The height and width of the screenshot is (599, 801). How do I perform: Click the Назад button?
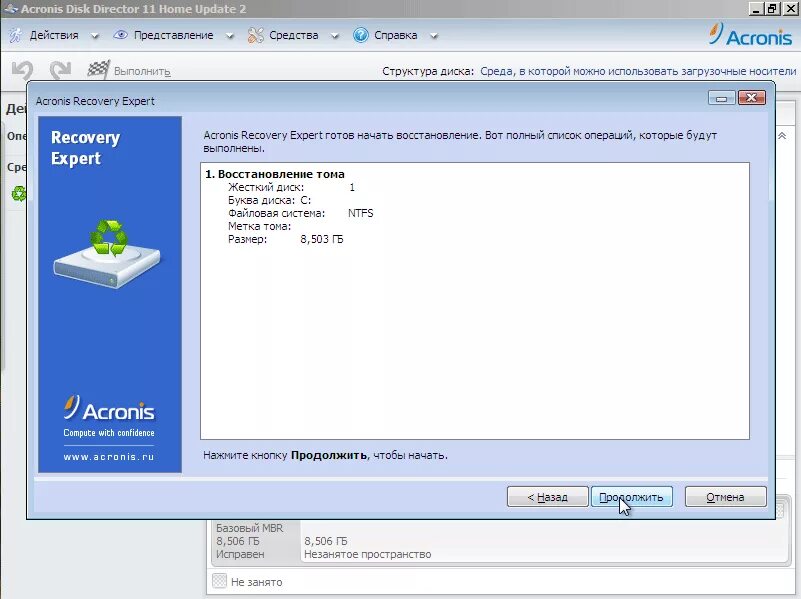(x=547, y=496)
